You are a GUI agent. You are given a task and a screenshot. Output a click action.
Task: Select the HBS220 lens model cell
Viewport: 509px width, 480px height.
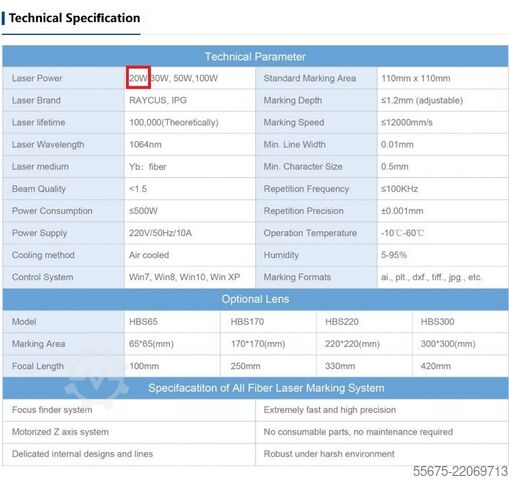(x=364, y=322)
